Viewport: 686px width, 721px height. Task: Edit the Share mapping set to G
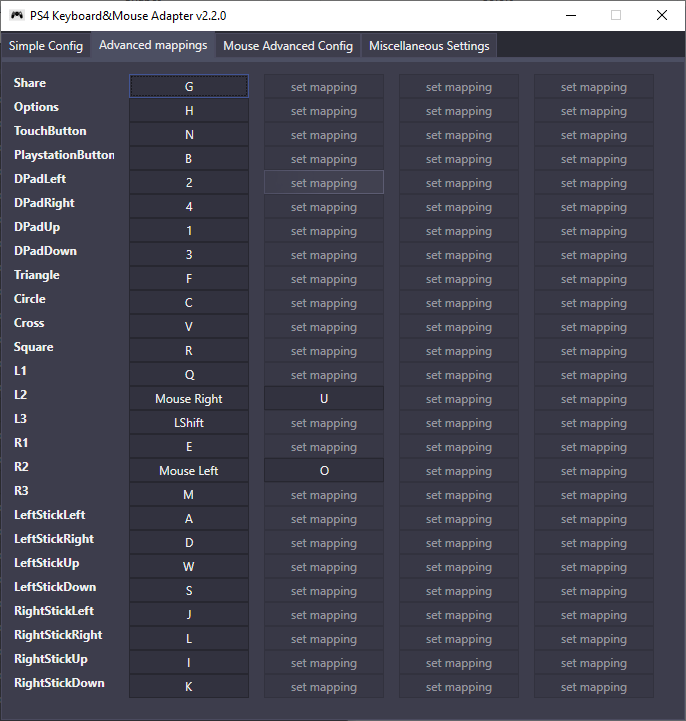189,86
